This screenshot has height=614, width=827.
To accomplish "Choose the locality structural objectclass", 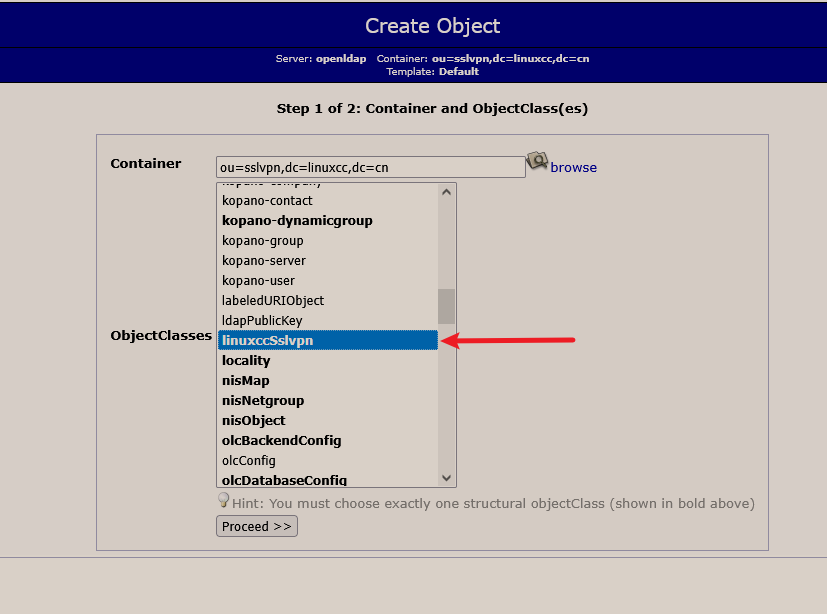I will coord(328,360).
